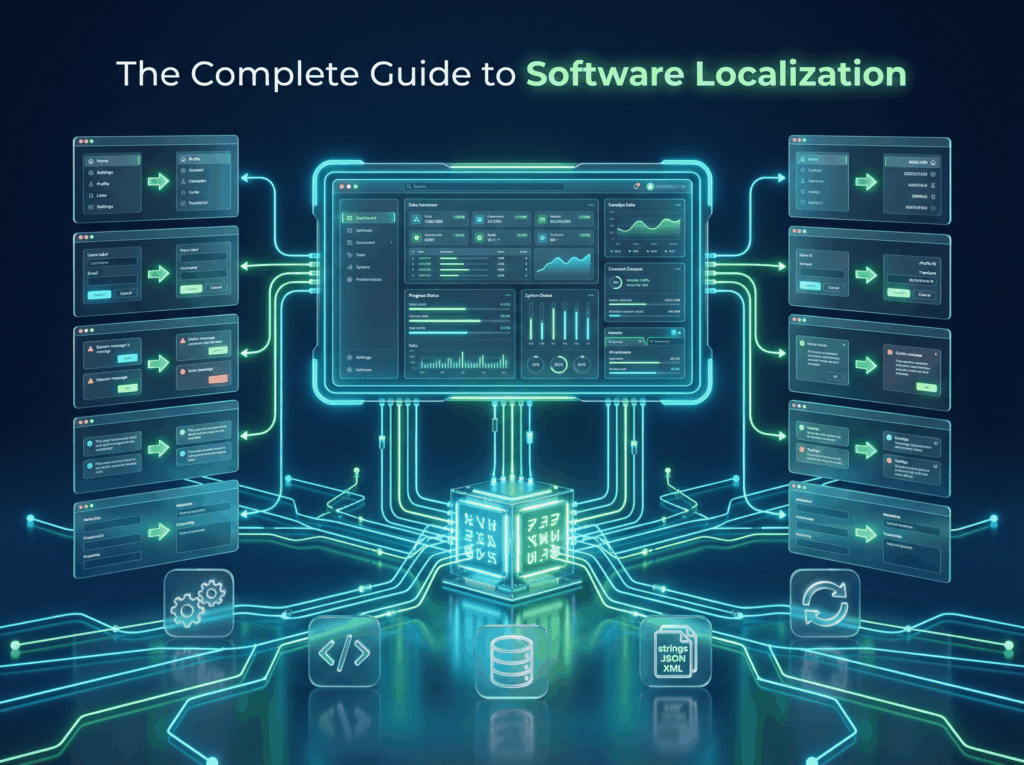Click 'Progress Status' heading in dashboard
The image size is (1024, 765).
click(x=424, y=295)
